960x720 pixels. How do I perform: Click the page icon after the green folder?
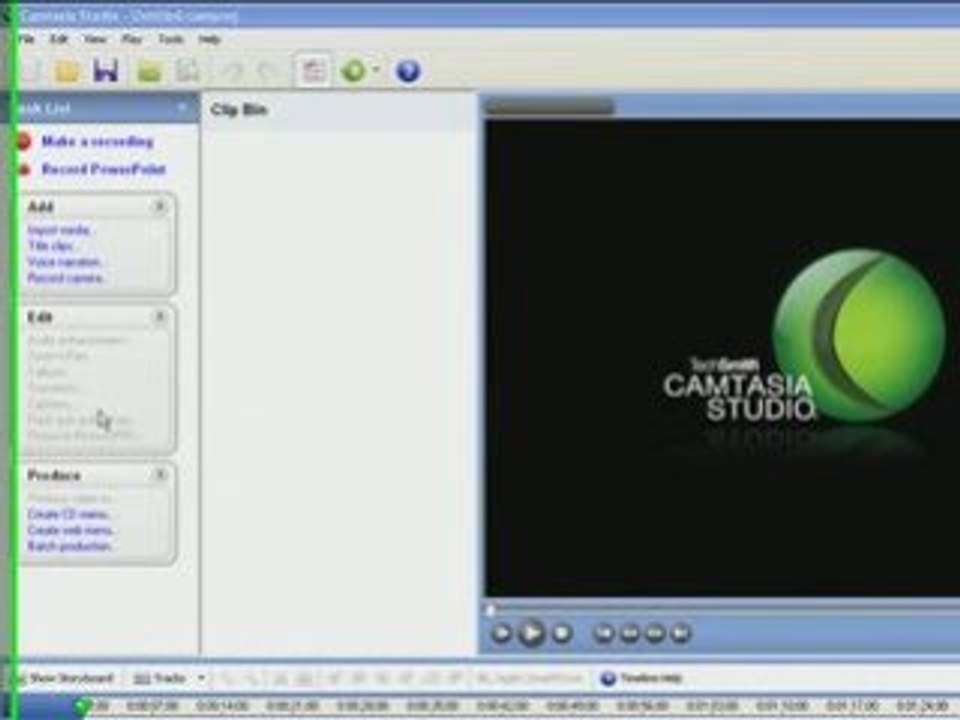(x=188, y=71)
